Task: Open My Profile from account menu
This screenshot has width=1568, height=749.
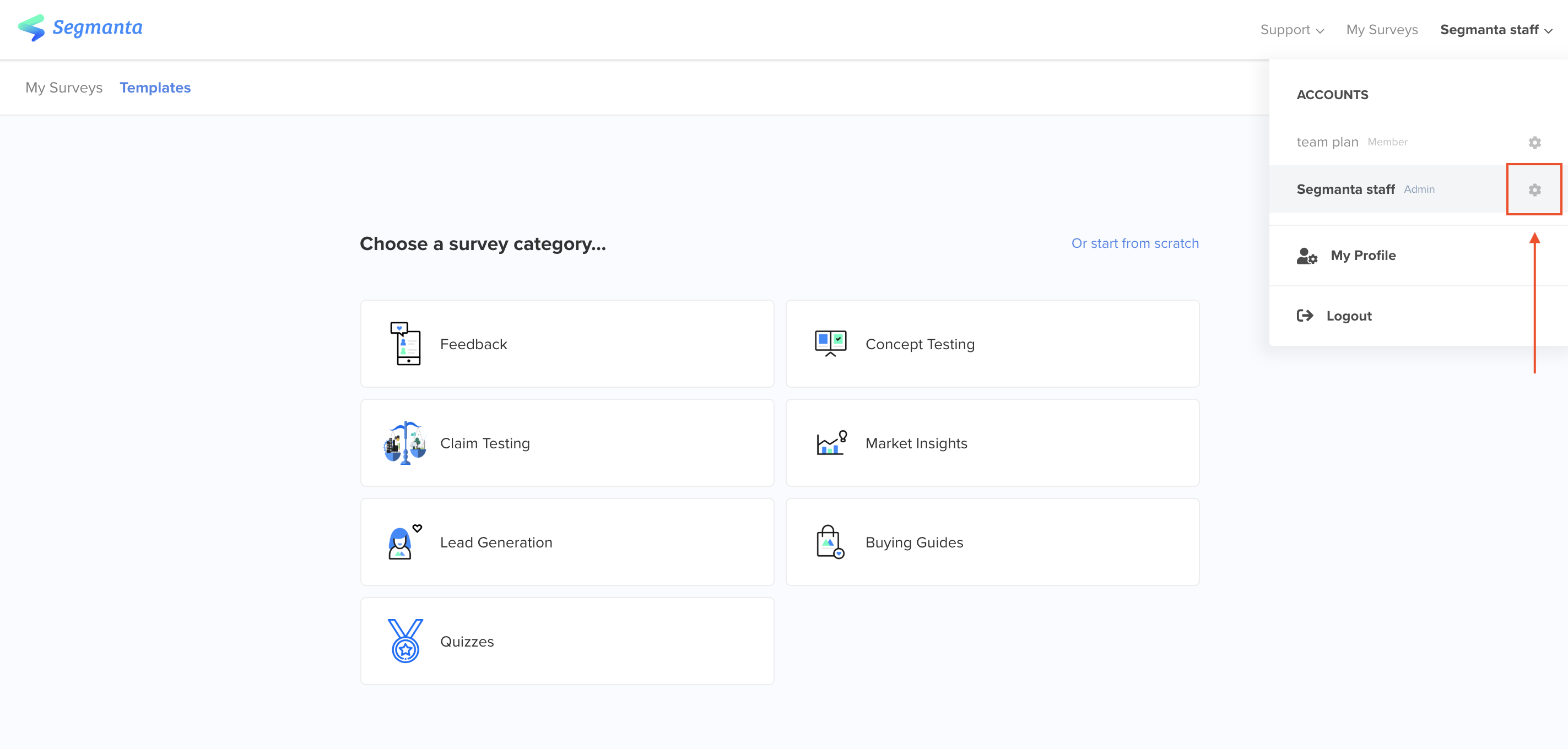Action: click(x=1418, y=256)
